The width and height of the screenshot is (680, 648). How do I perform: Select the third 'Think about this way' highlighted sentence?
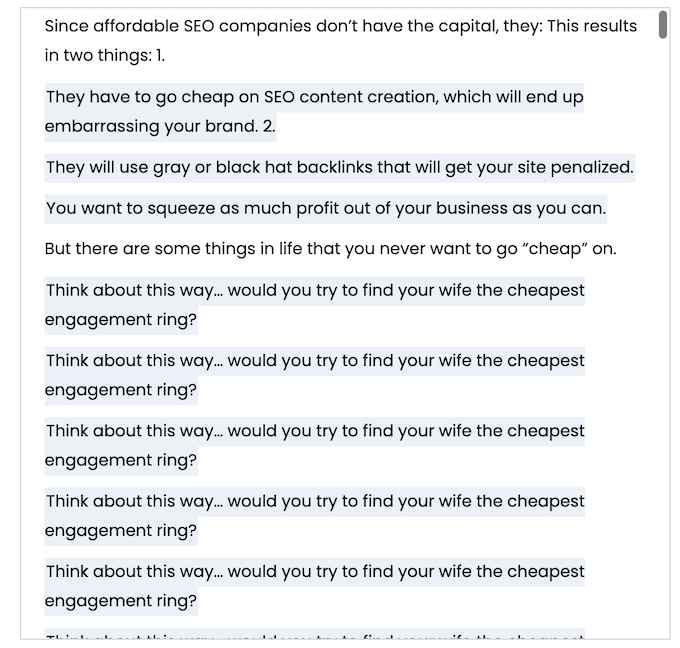[315, 446]
